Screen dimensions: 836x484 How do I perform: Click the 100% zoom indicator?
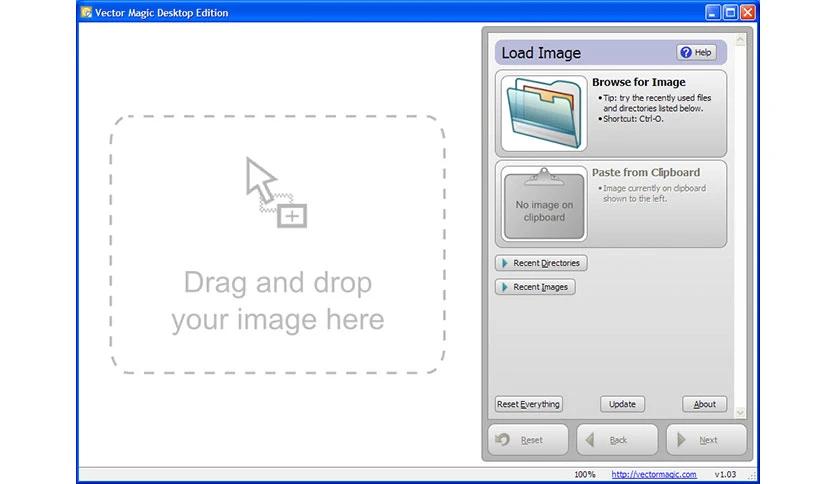[x=584, y=474]
